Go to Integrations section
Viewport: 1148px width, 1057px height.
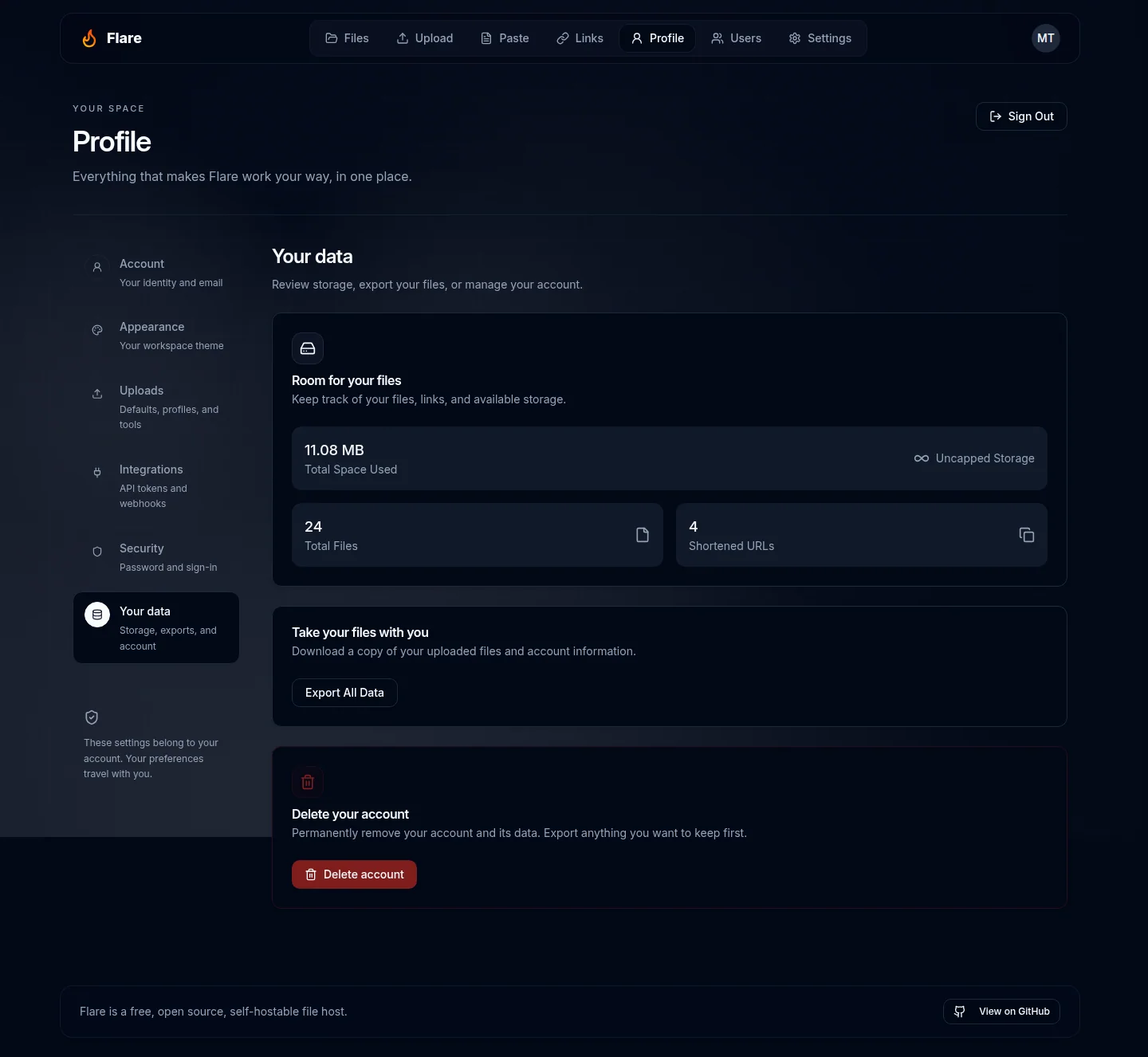coord(156,486)
